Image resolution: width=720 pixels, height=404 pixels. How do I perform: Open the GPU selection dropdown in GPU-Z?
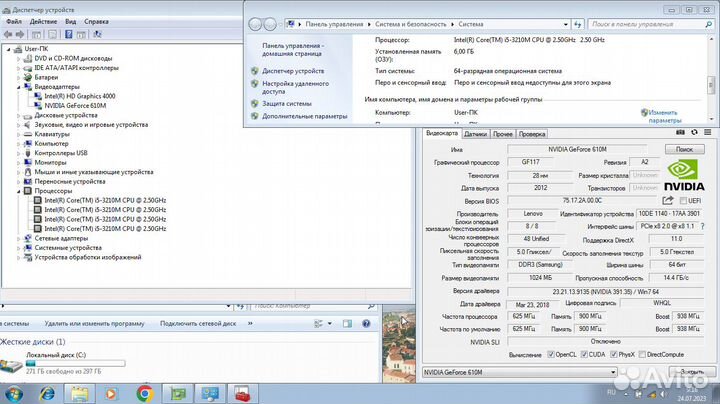[613, 372]
